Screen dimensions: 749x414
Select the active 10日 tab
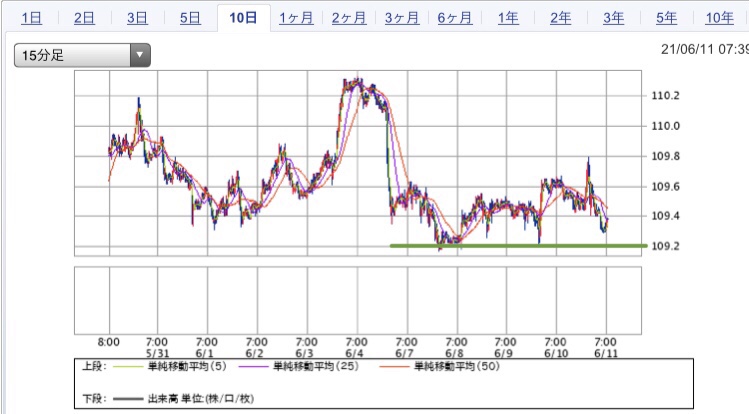[243, 18]
